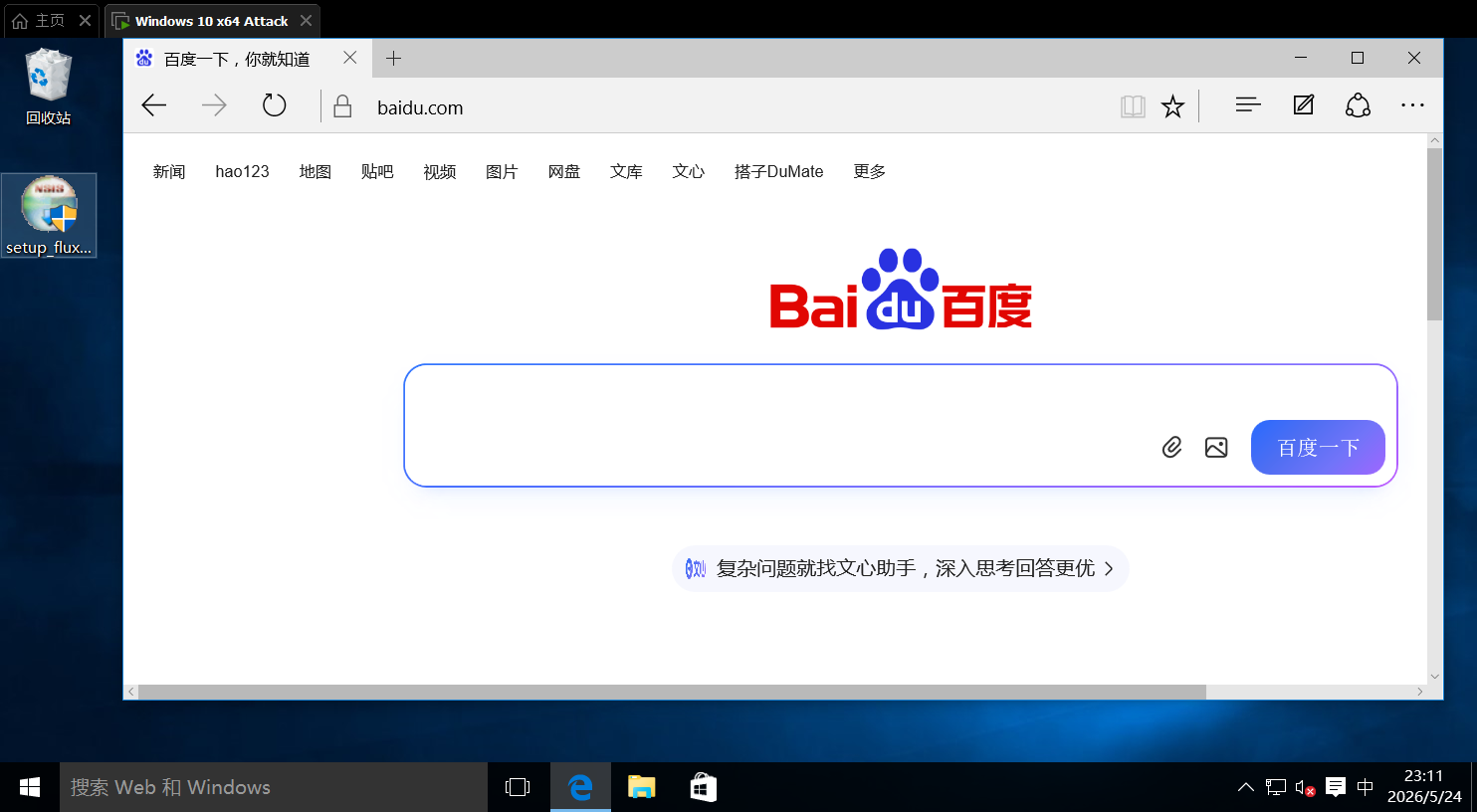Switch to the 主页 tab

(x=50, y=20)
